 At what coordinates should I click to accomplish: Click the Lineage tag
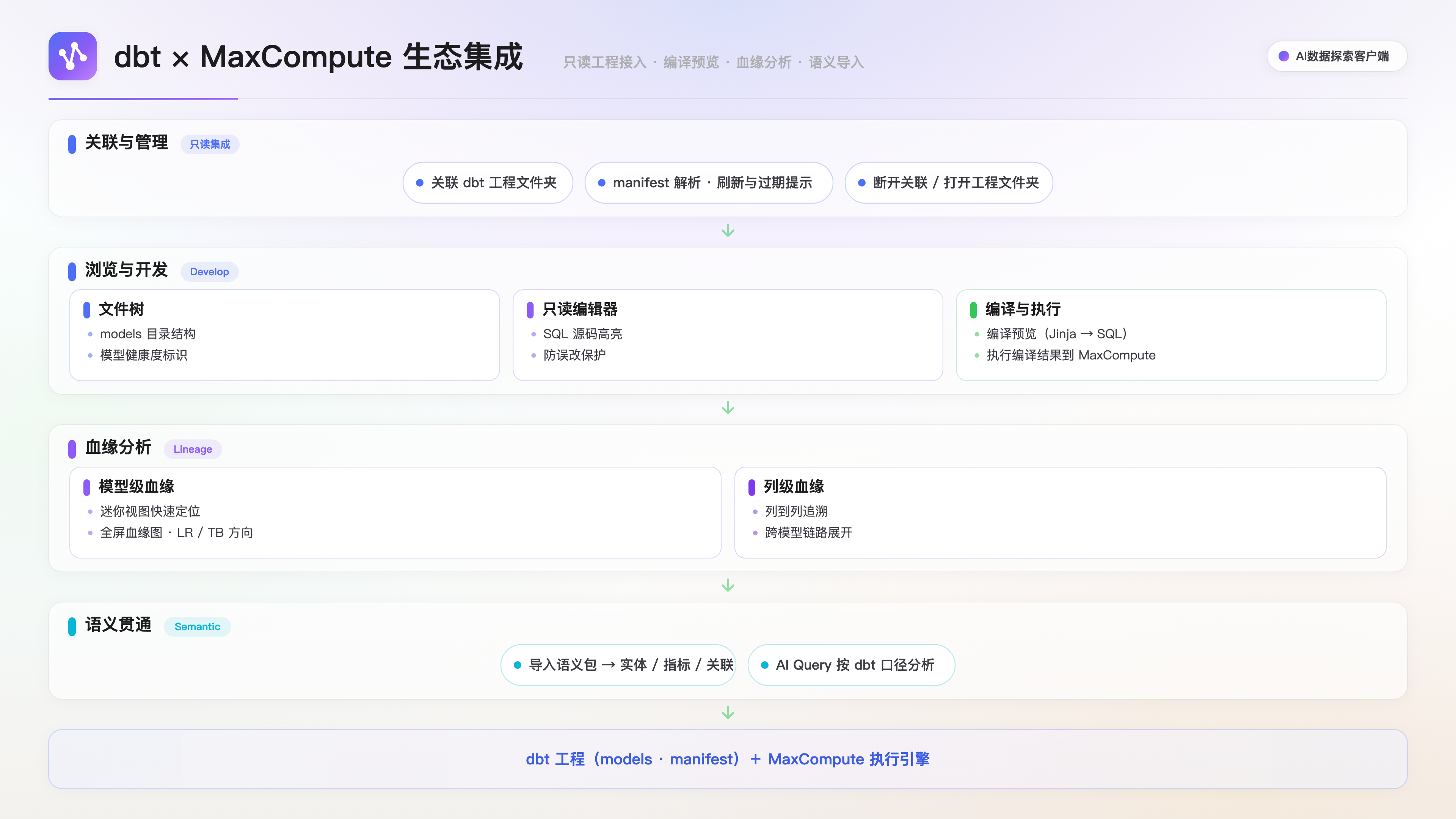[193, 449]
